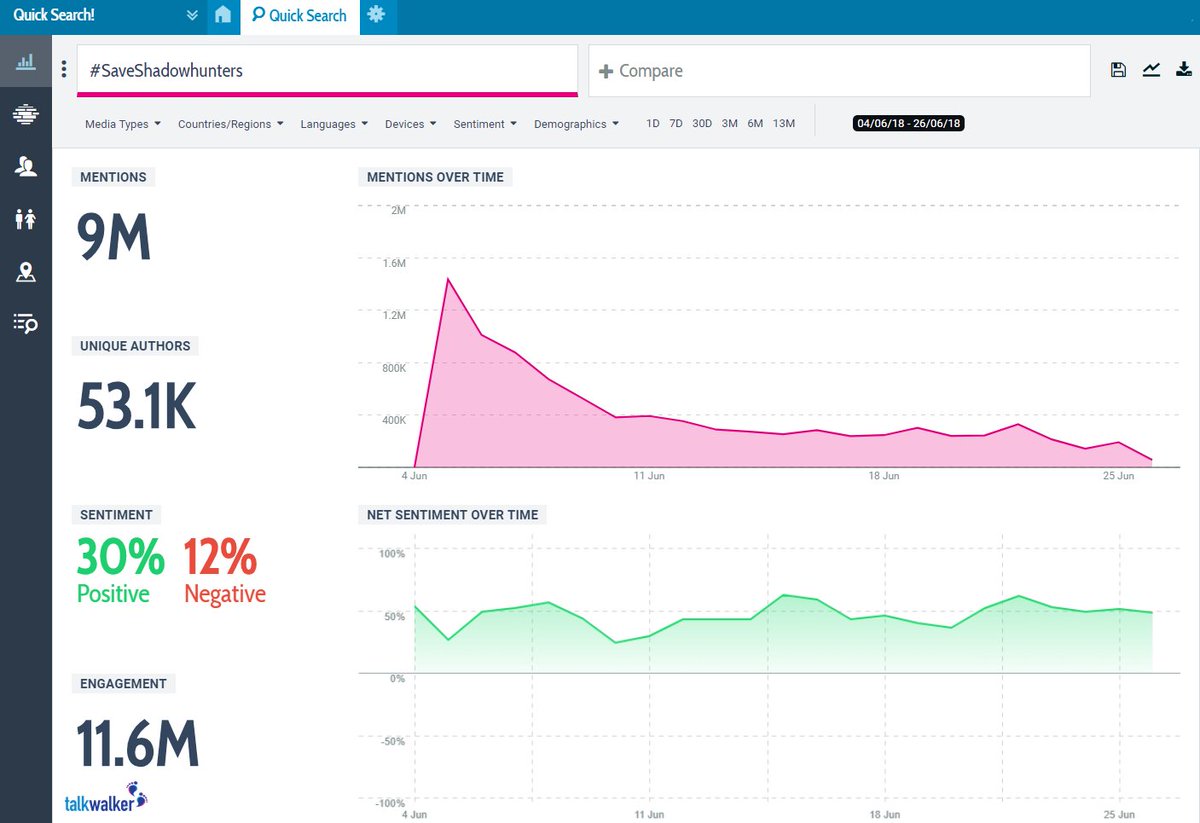Viewport: 1200px width, 823px height.
Task: Click the ENGAGEMENT label
Action: (x=123, y=684)
